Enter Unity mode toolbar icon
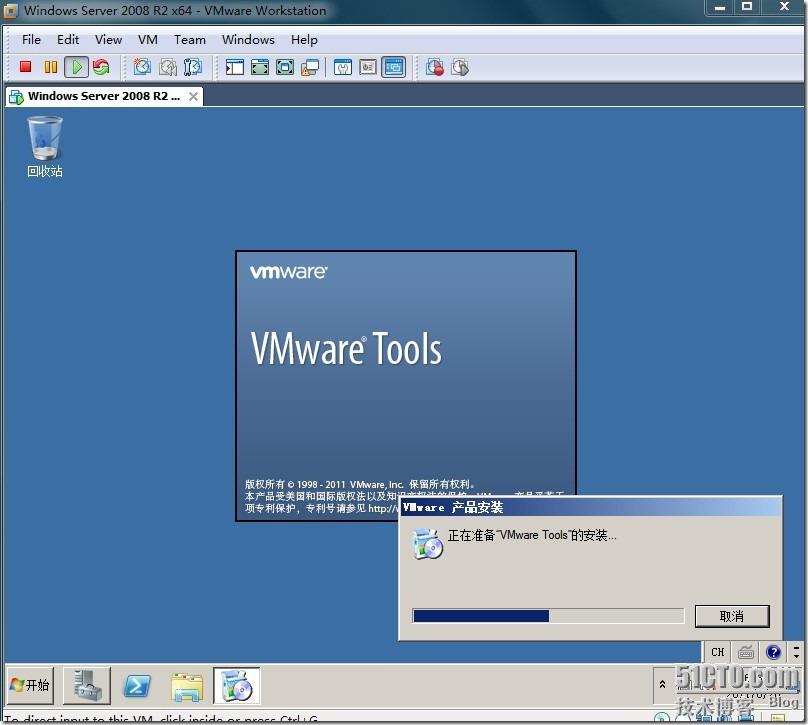 click(310, 68)
